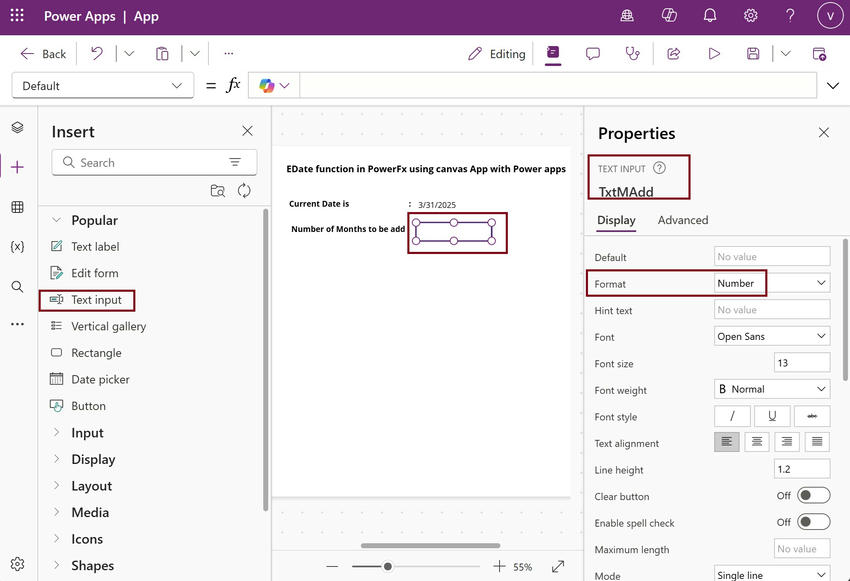Viewport: 850px width, 581px height.
Task: Switch to the Display tab
Action: point(616,220)
